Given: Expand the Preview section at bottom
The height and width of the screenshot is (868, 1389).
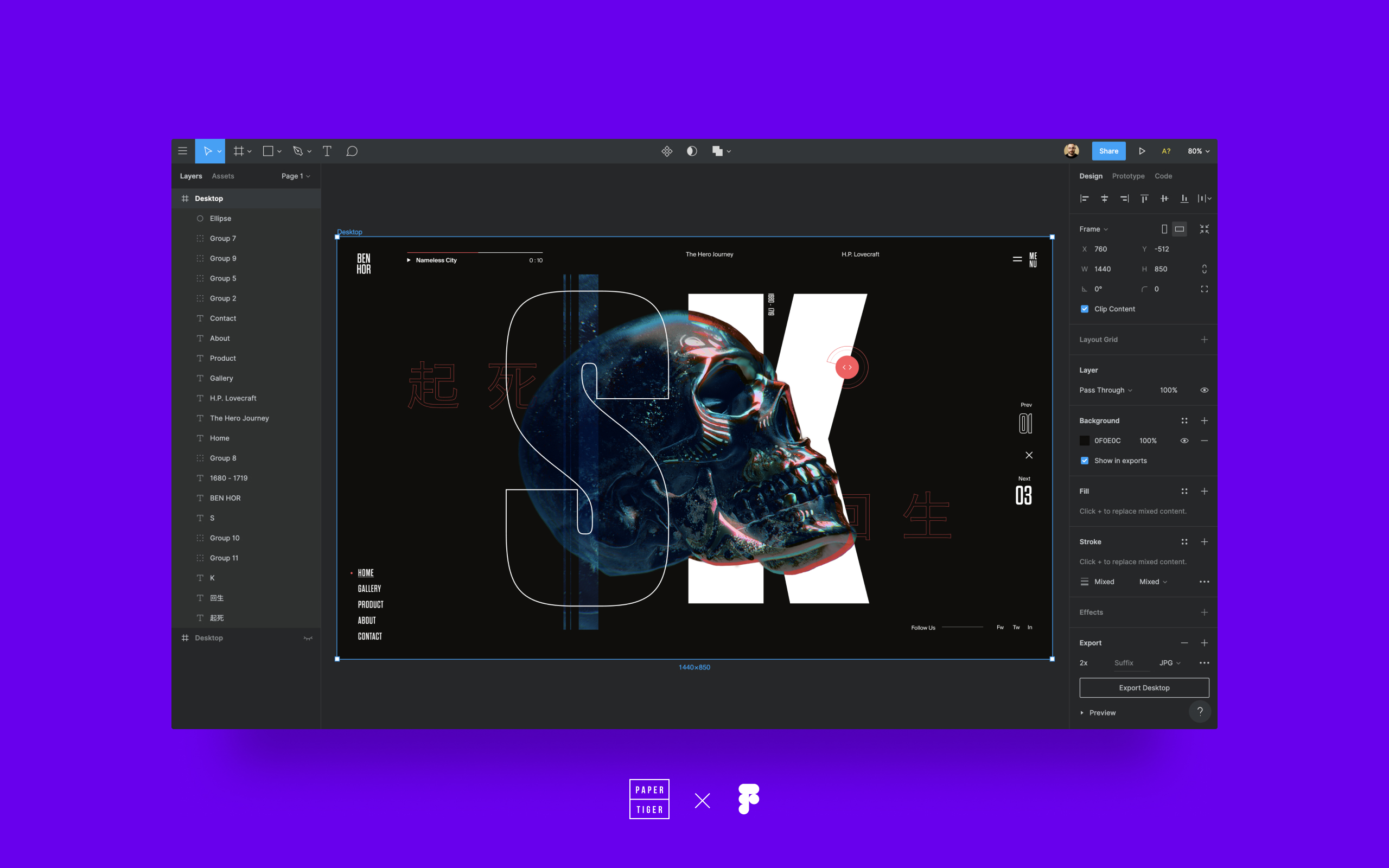Looking at the screenshot, I should click(1083, 711).
